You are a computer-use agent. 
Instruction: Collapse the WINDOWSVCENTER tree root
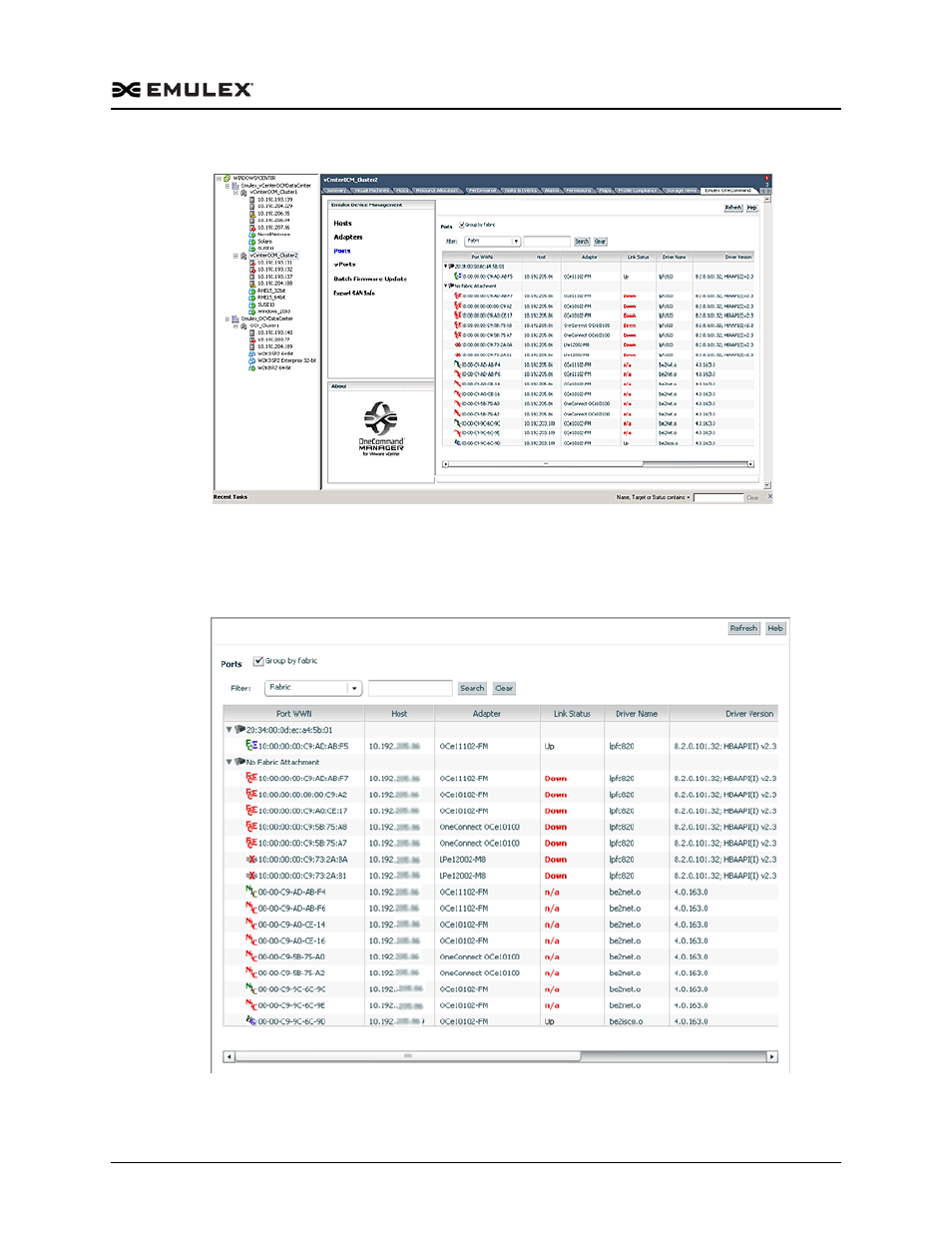coord(219,179)
